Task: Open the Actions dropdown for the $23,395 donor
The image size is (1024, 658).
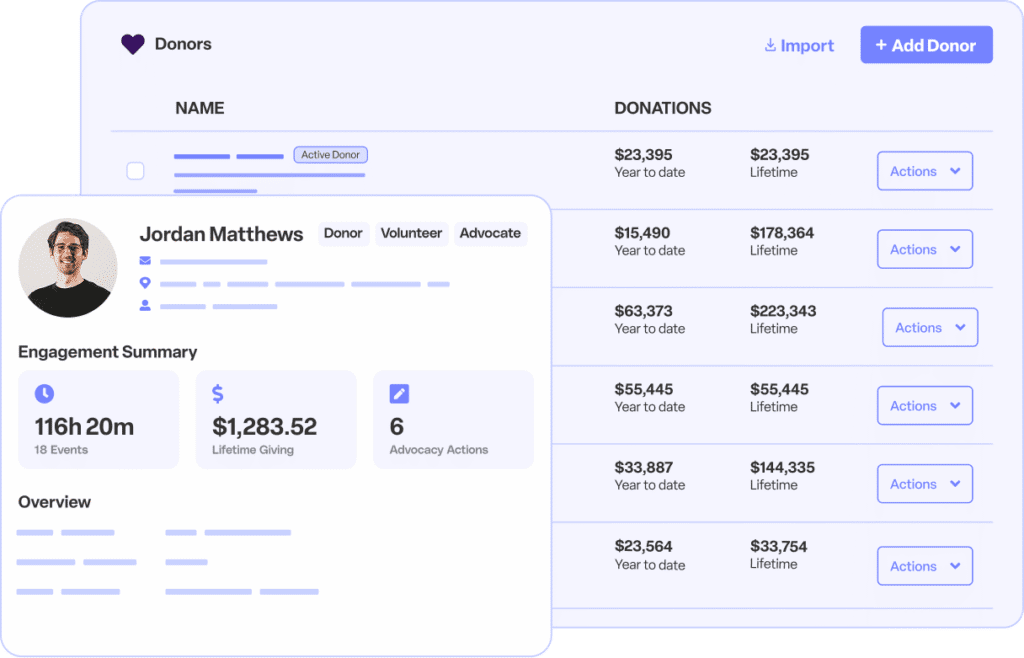Action: point(924,170)
